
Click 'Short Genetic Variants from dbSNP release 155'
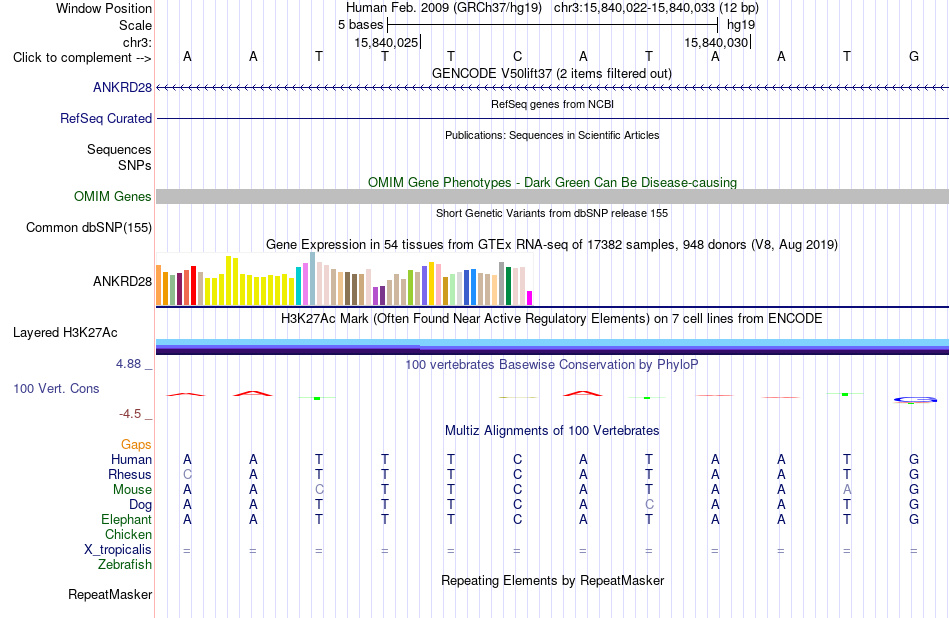tap(552, 213)
